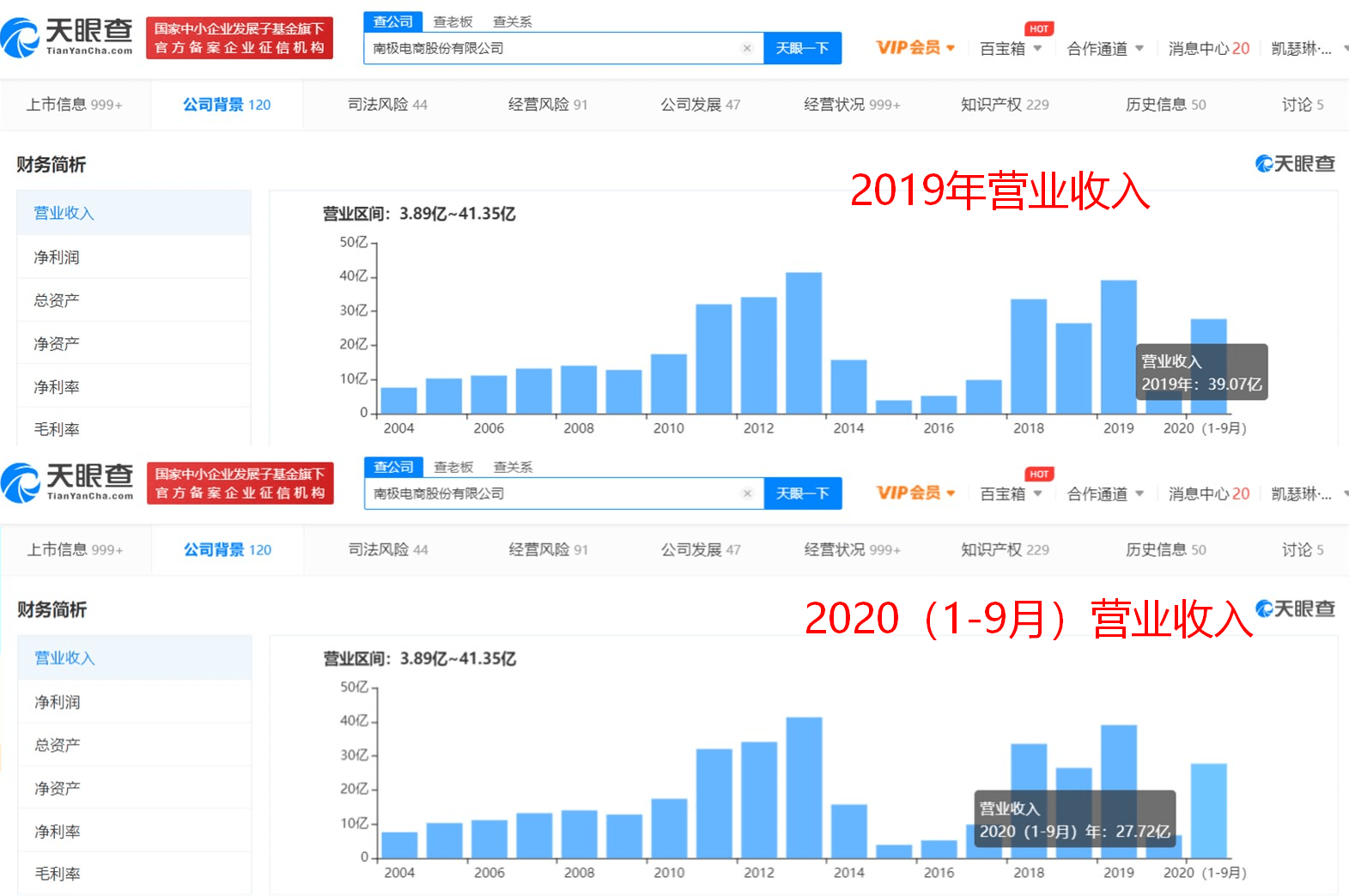1349x896 pixels.
Task: Switch to 查关系 search tab in lower header
Action: pyautogui.click(x=513, y=467)
